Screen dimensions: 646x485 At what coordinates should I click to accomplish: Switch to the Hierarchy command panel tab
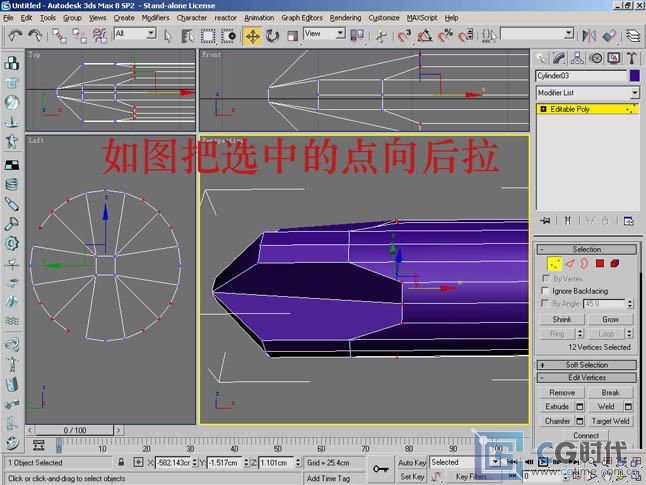coord(577,59)
